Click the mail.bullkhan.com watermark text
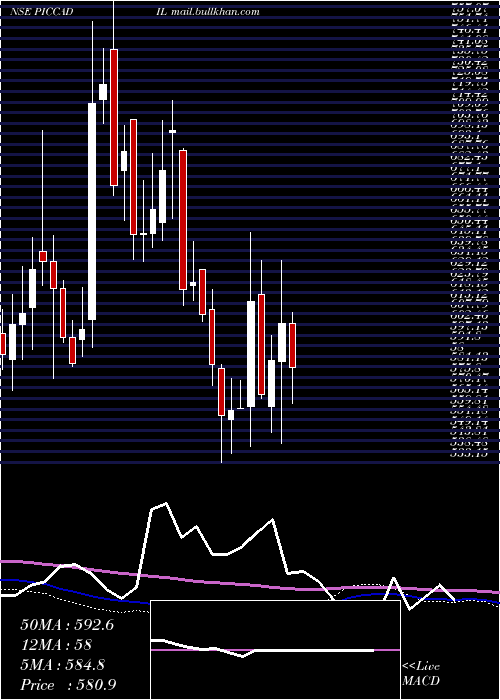The image size is (500, 700). 215,12
